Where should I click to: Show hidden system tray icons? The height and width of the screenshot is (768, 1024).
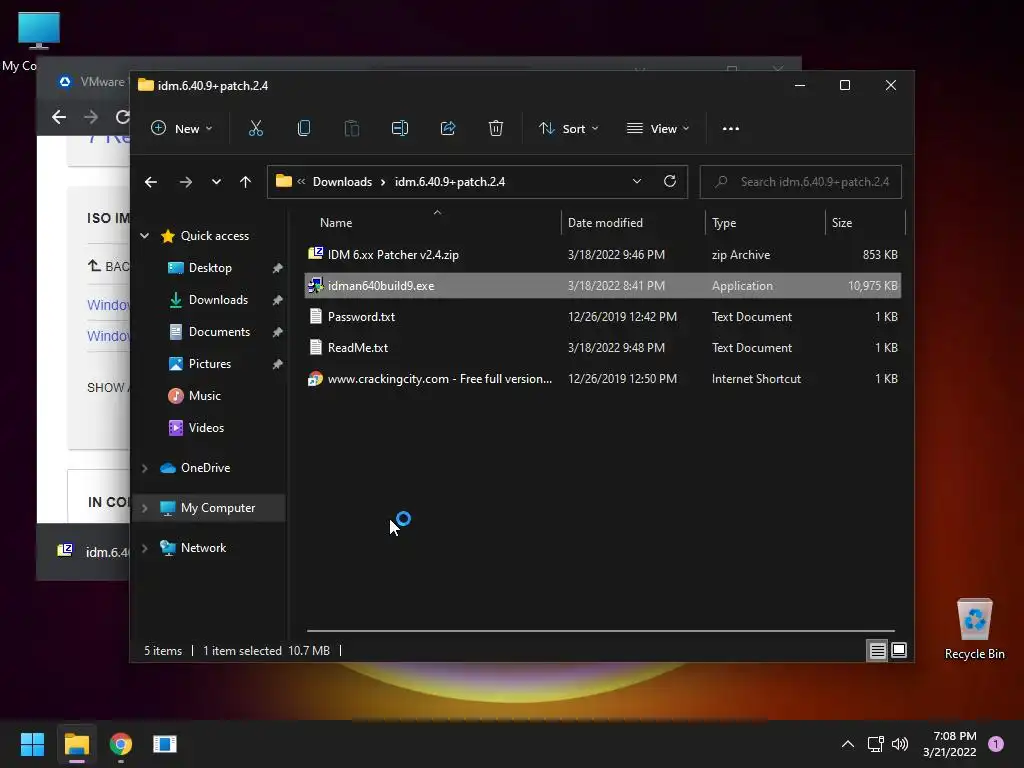(x=848, y=744)
